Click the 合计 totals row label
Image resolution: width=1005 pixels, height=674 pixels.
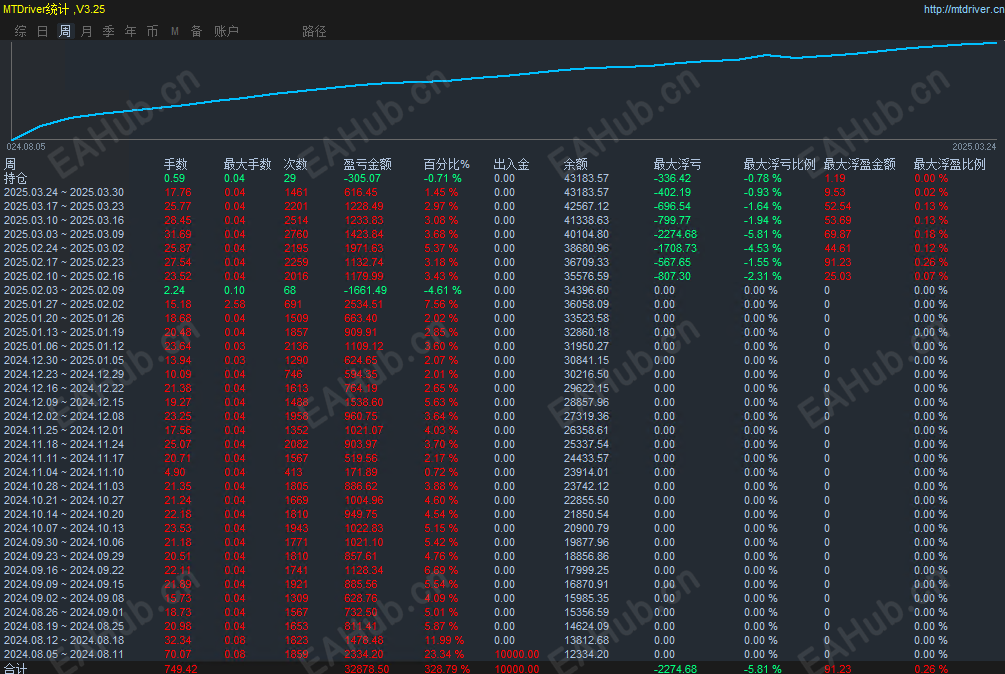tap(15, 668)
